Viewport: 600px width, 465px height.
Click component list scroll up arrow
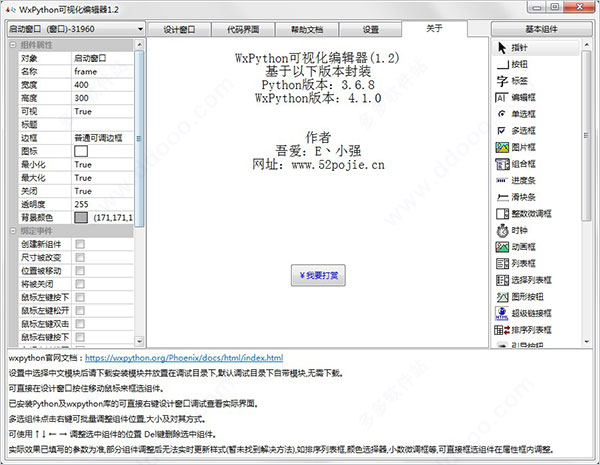(587, 45)
